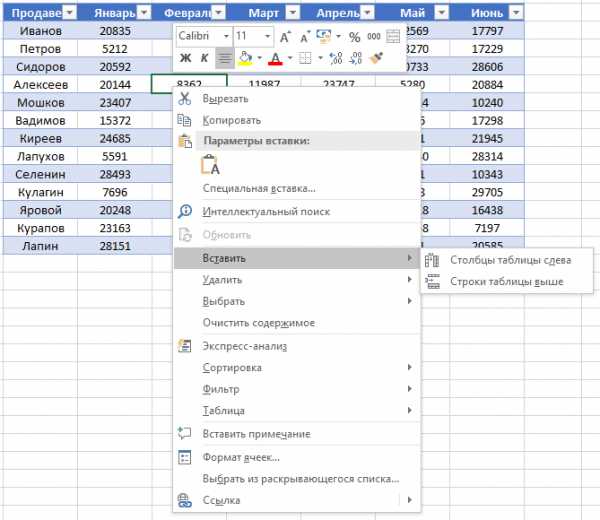600x520 pixels.
Task: Choose Интеллектуальный поиск menu entry
Action: click(x=297, y=211)
